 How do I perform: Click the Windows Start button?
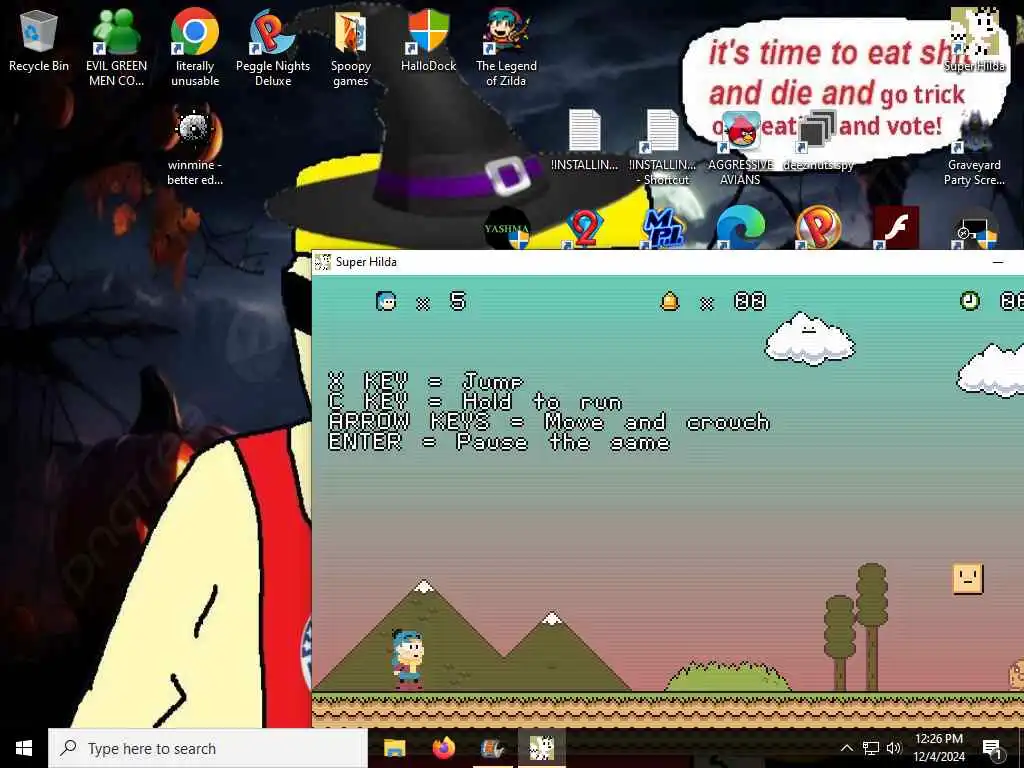[24, 748]
